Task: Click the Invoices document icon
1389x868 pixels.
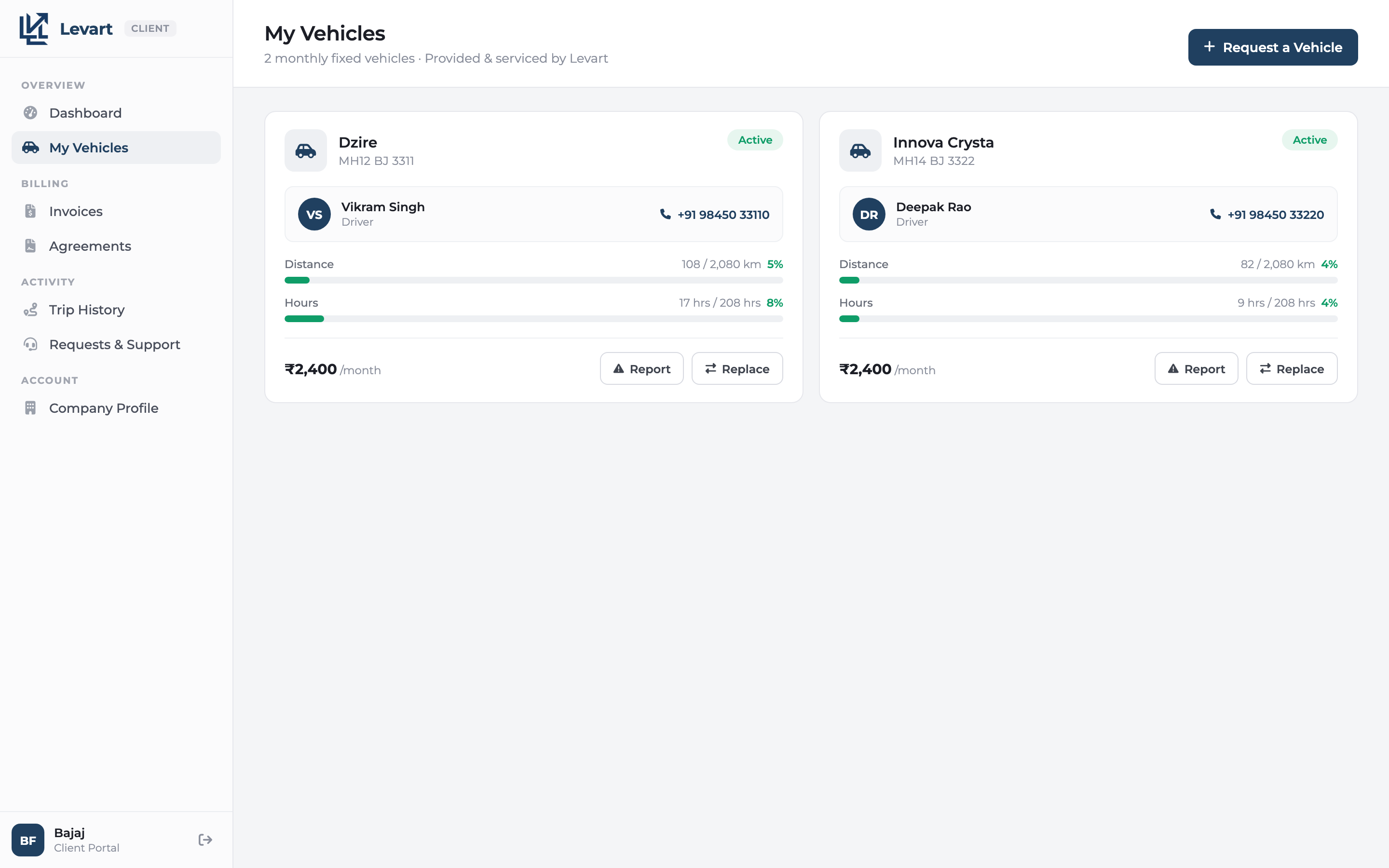Action: click(30, 211)
